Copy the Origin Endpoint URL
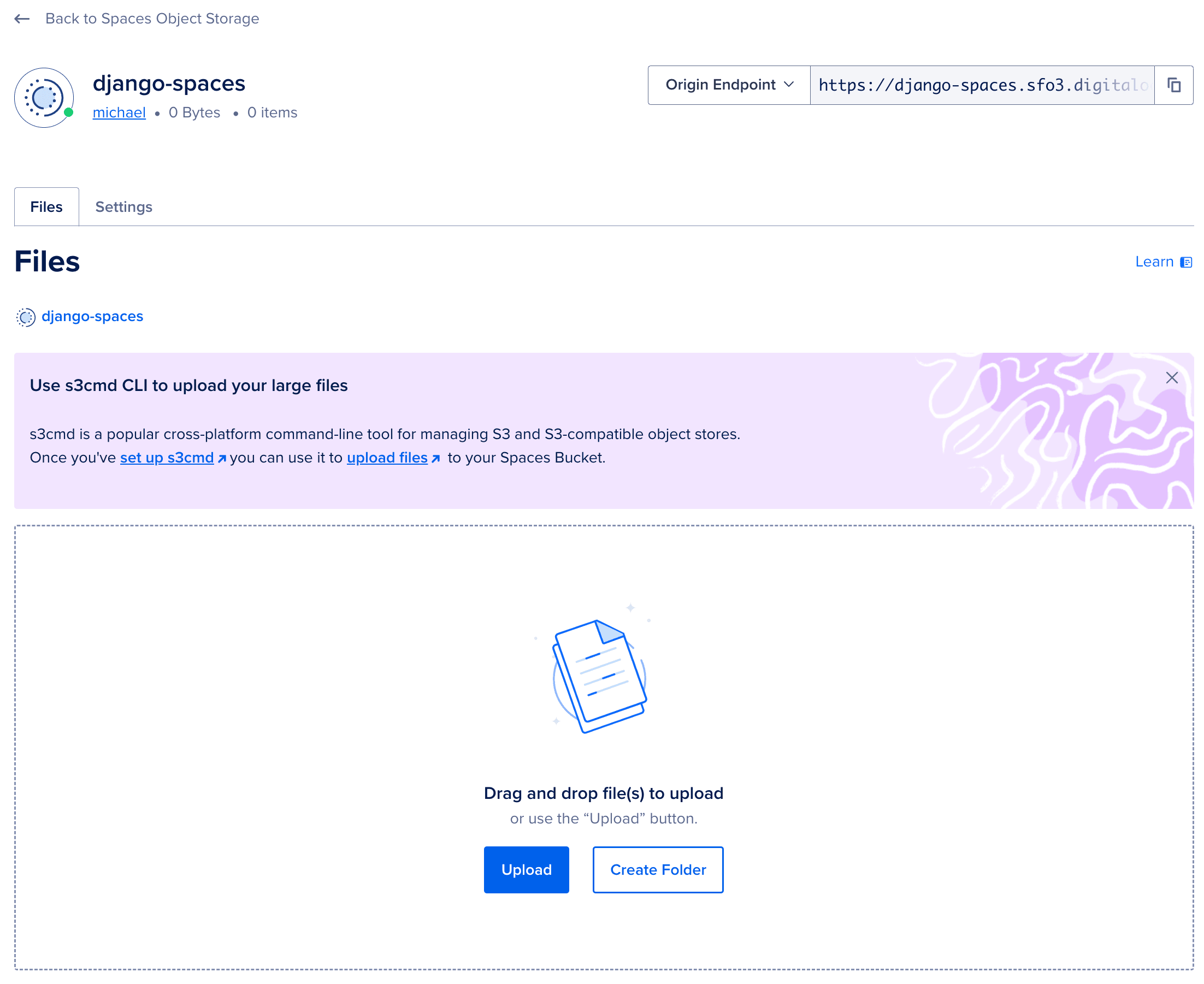Screen dimensions: 1204x984 pos(1173,85)
